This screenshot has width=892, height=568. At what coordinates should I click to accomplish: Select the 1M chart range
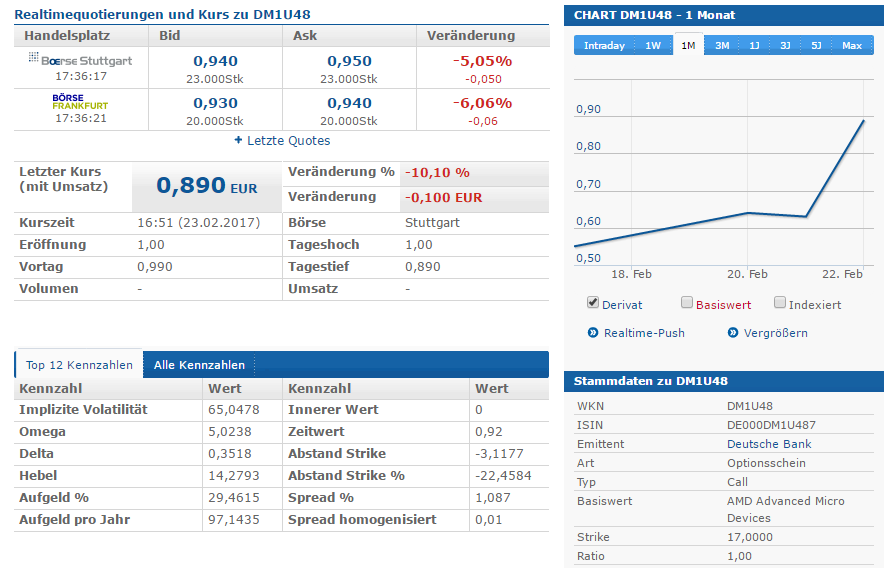(688, 46)
